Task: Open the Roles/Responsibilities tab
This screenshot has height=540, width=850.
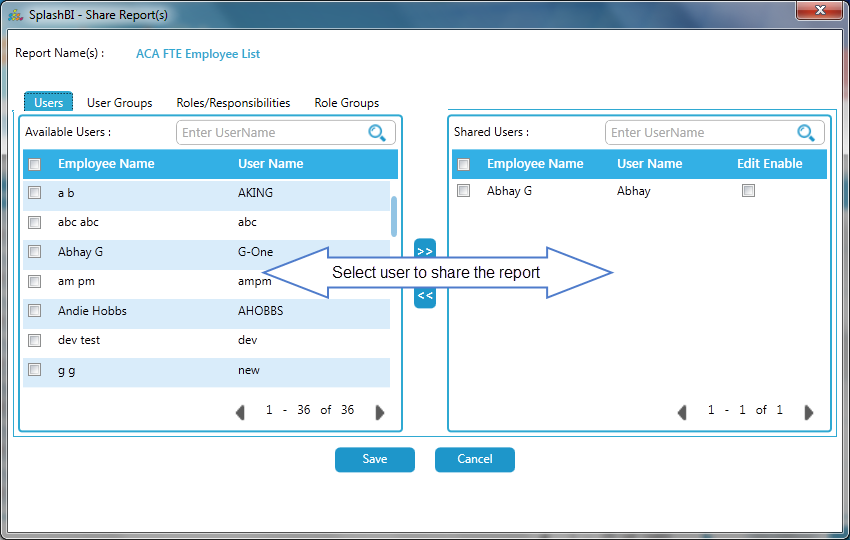Action: pyautogui.click(x=233, y=103)
